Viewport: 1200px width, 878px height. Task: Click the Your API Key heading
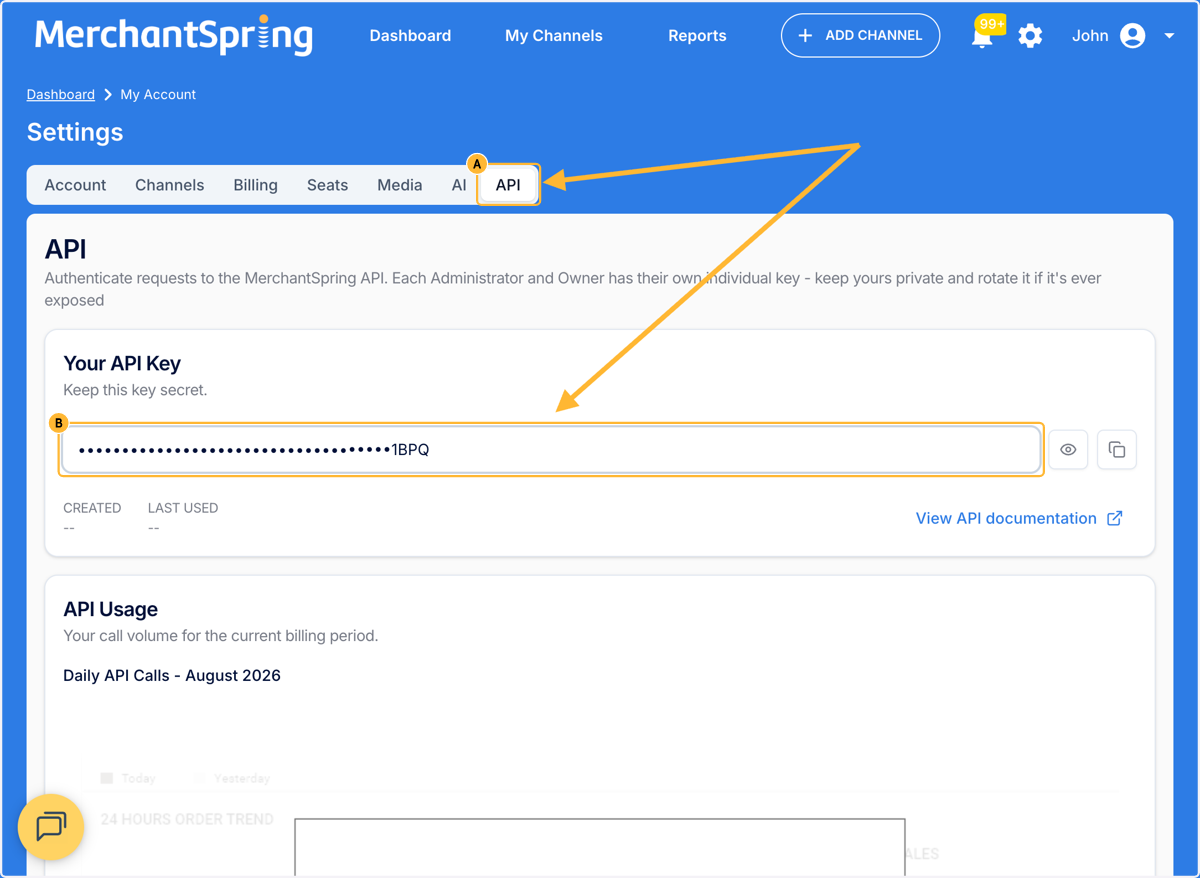122,363
